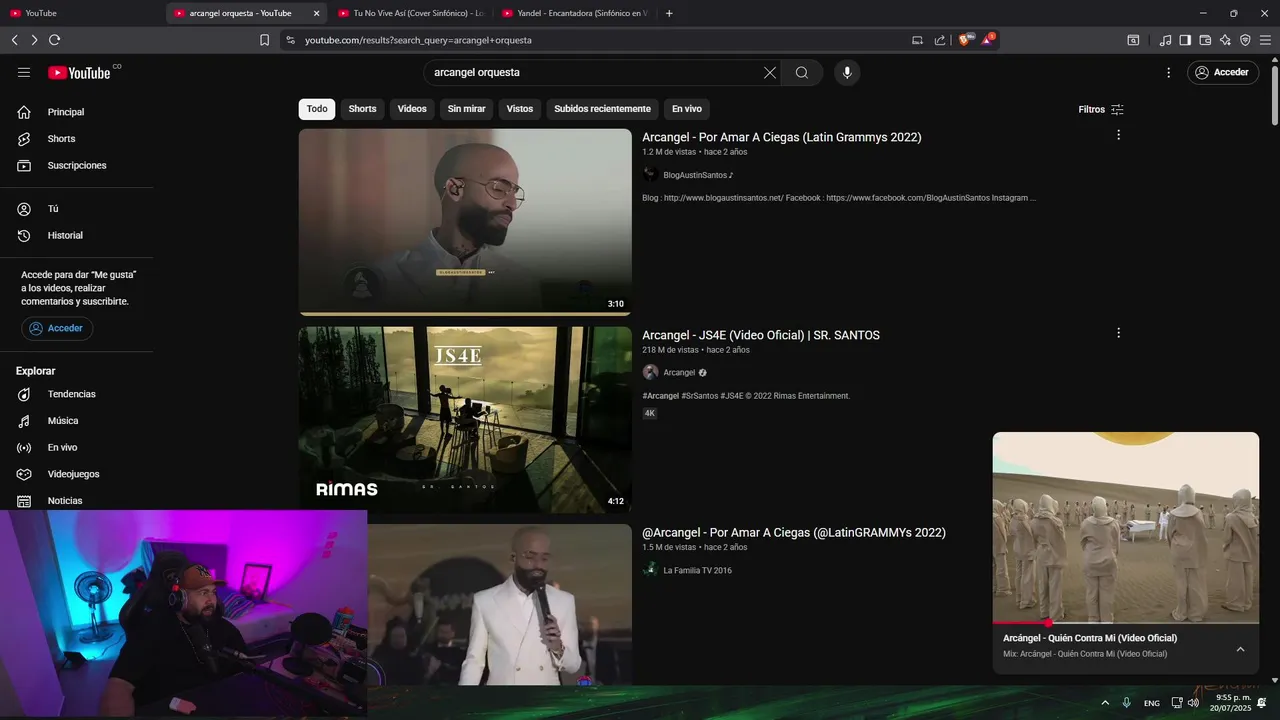Go forward with the browser forward arrow
Viewport: 1280px width, 720px height.
(34, 40)
